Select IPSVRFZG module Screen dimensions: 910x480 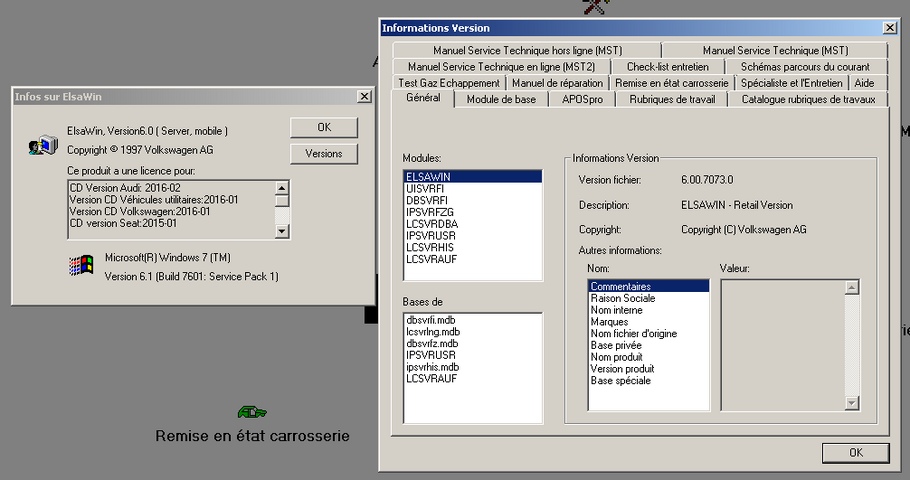[x=473, y=212]
